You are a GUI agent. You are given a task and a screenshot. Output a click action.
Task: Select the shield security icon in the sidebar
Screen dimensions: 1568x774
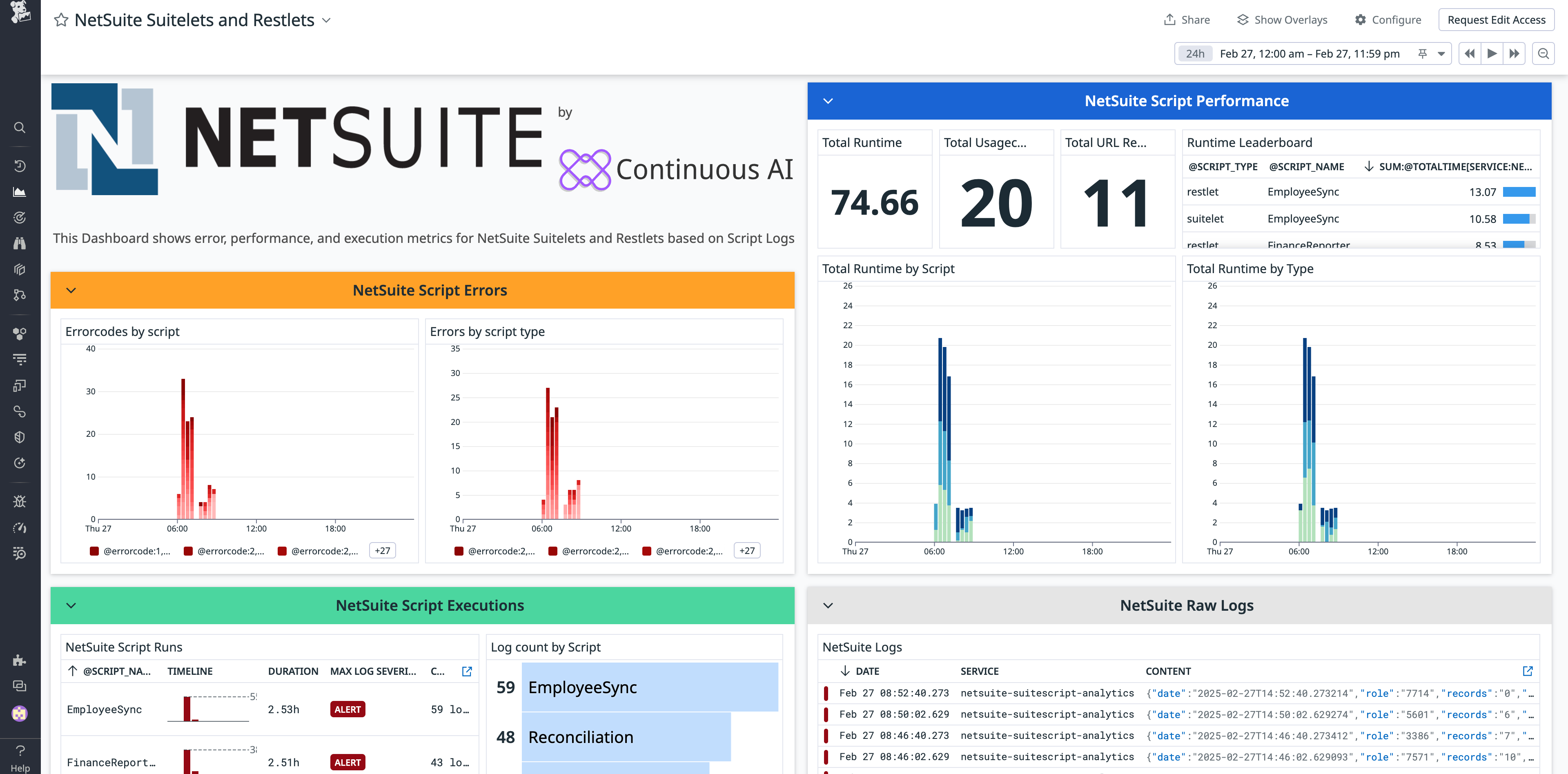20,436
